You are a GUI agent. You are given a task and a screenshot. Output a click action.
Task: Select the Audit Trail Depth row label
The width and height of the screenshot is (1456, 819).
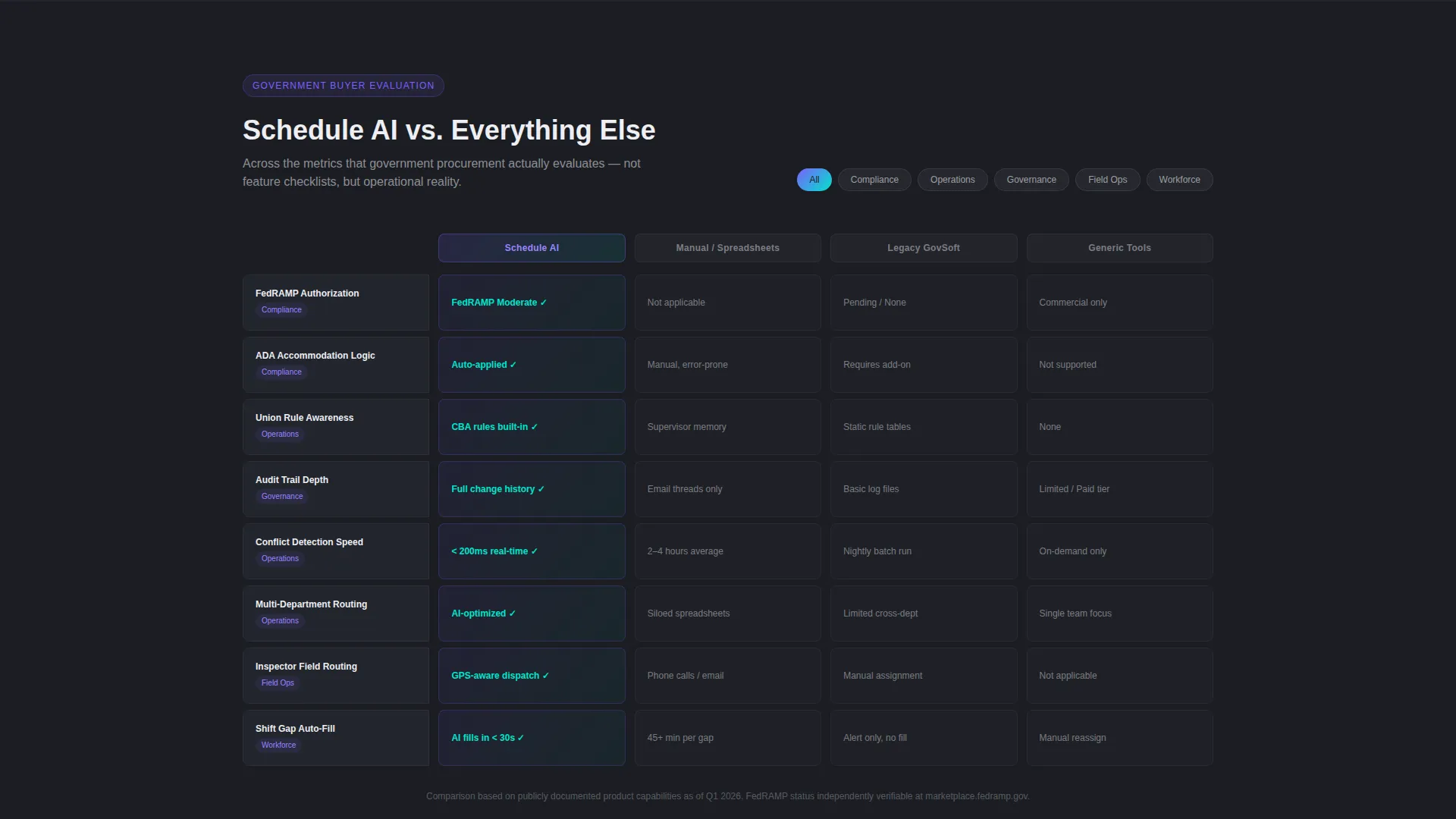point(336,489)
